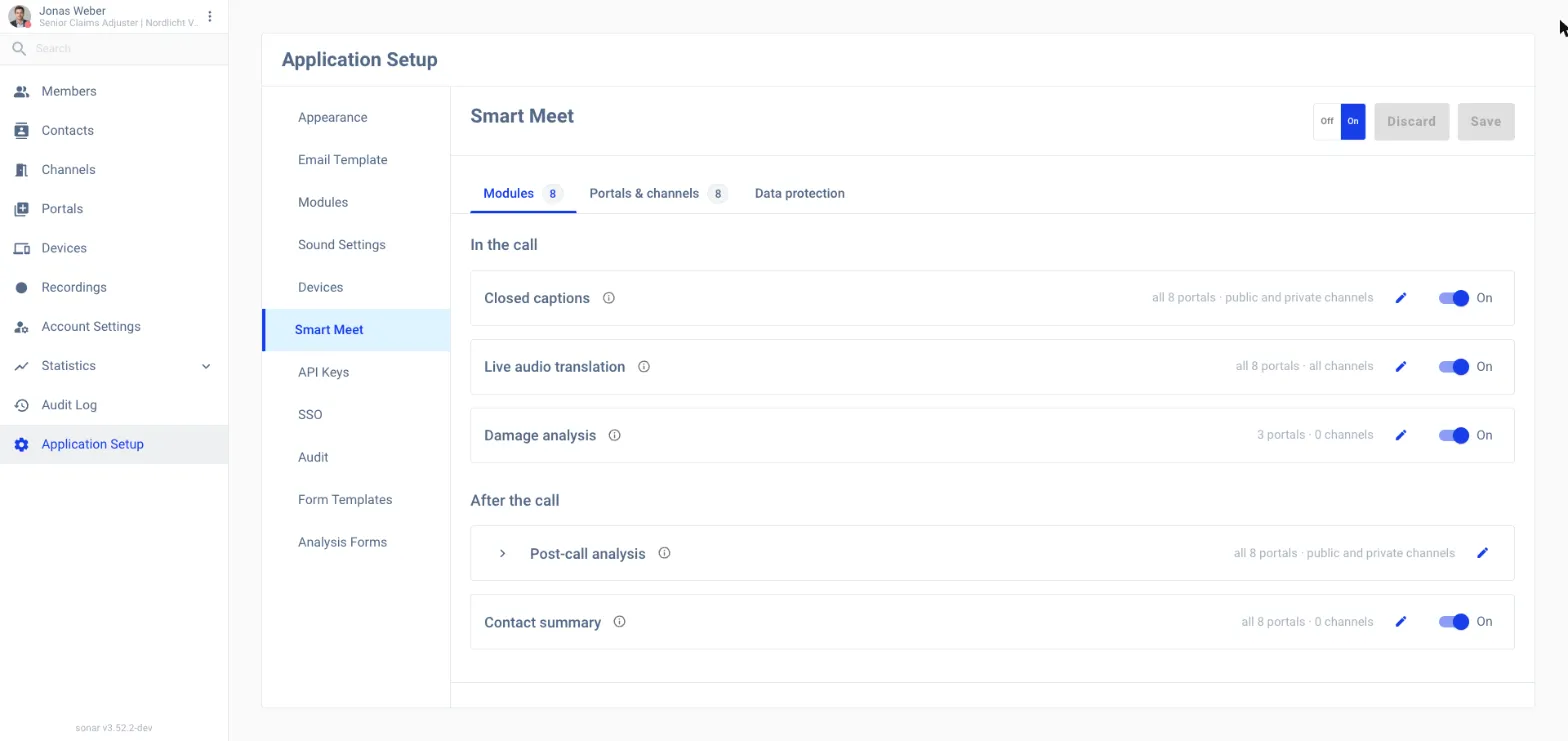Image resolution: width=1568 pixels, height=741 pixels.
Task: Switch to the Modules tab
Action: 523,194
